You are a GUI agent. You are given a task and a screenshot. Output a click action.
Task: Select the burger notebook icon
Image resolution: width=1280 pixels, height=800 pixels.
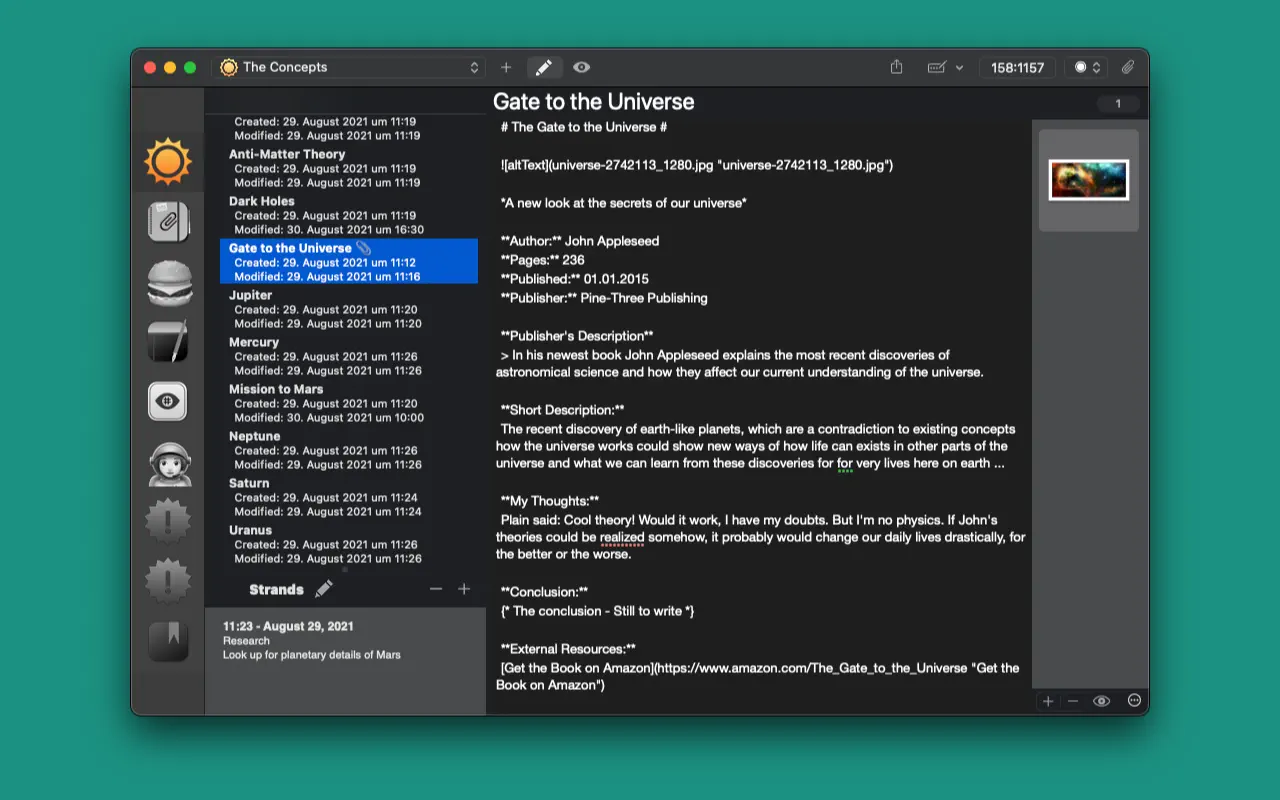[168, 282]
